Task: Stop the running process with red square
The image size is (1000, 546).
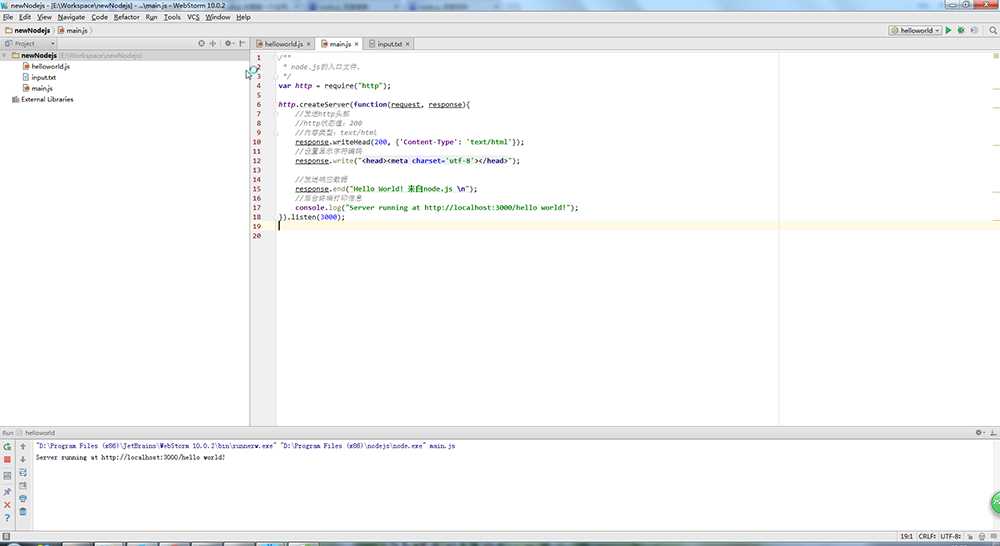Action: [x=7, y=459]
